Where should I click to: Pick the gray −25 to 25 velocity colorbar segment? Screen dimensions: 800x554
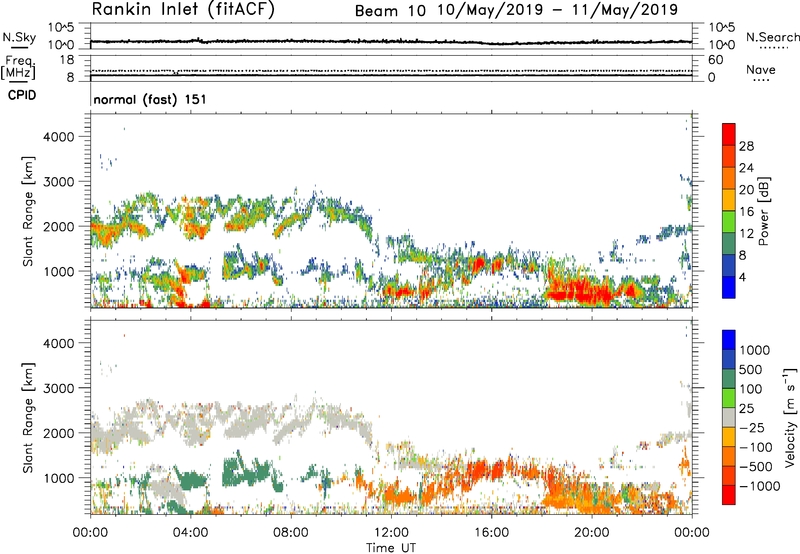(729, 418)
